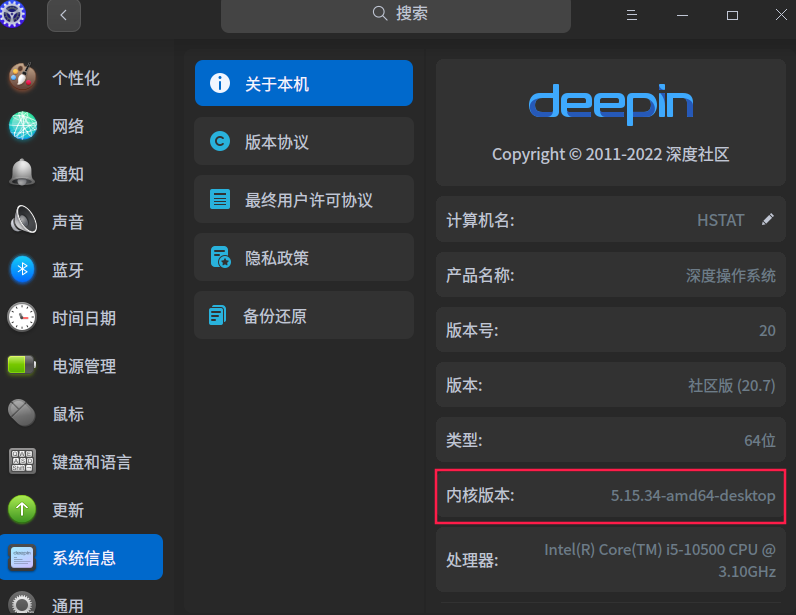Image resolution: width=796 pixels, height=615 pixels.
Task: Click the 处理器 label
Action: pos(472,560)
